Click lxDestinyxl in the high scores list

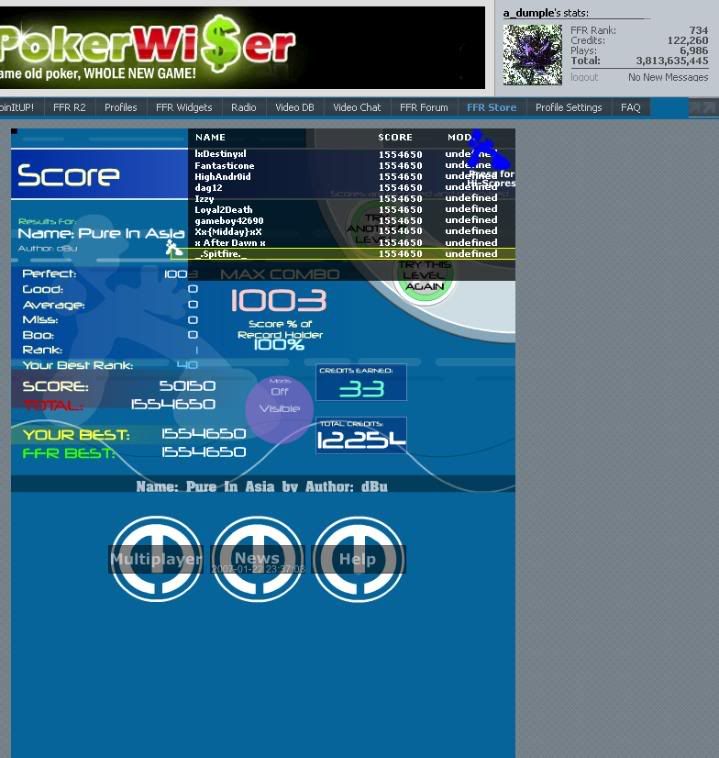tap(220, 154)
